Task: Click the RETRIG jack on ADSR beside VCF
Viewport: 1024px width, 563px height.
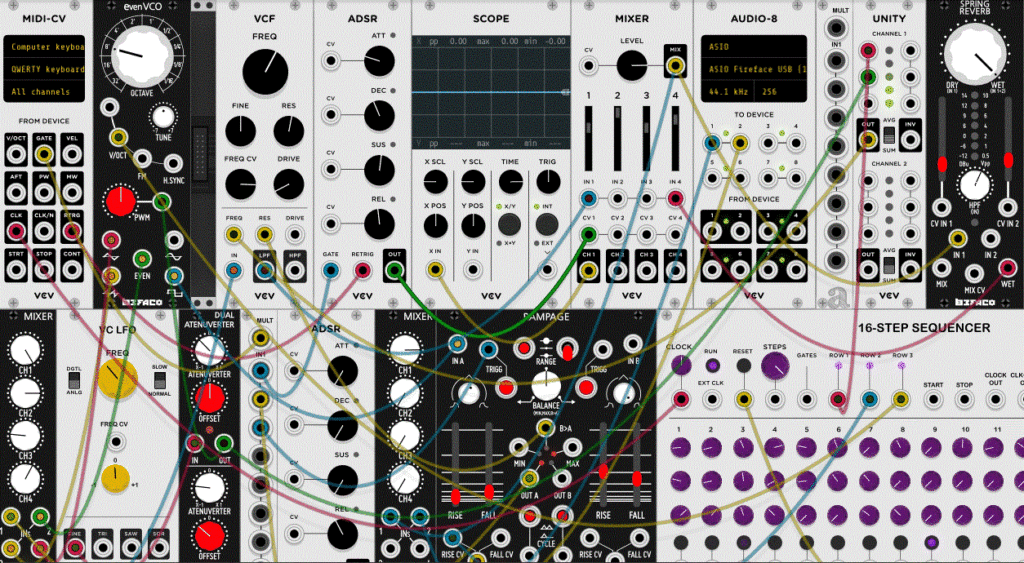Action: [x=362, y=270]
